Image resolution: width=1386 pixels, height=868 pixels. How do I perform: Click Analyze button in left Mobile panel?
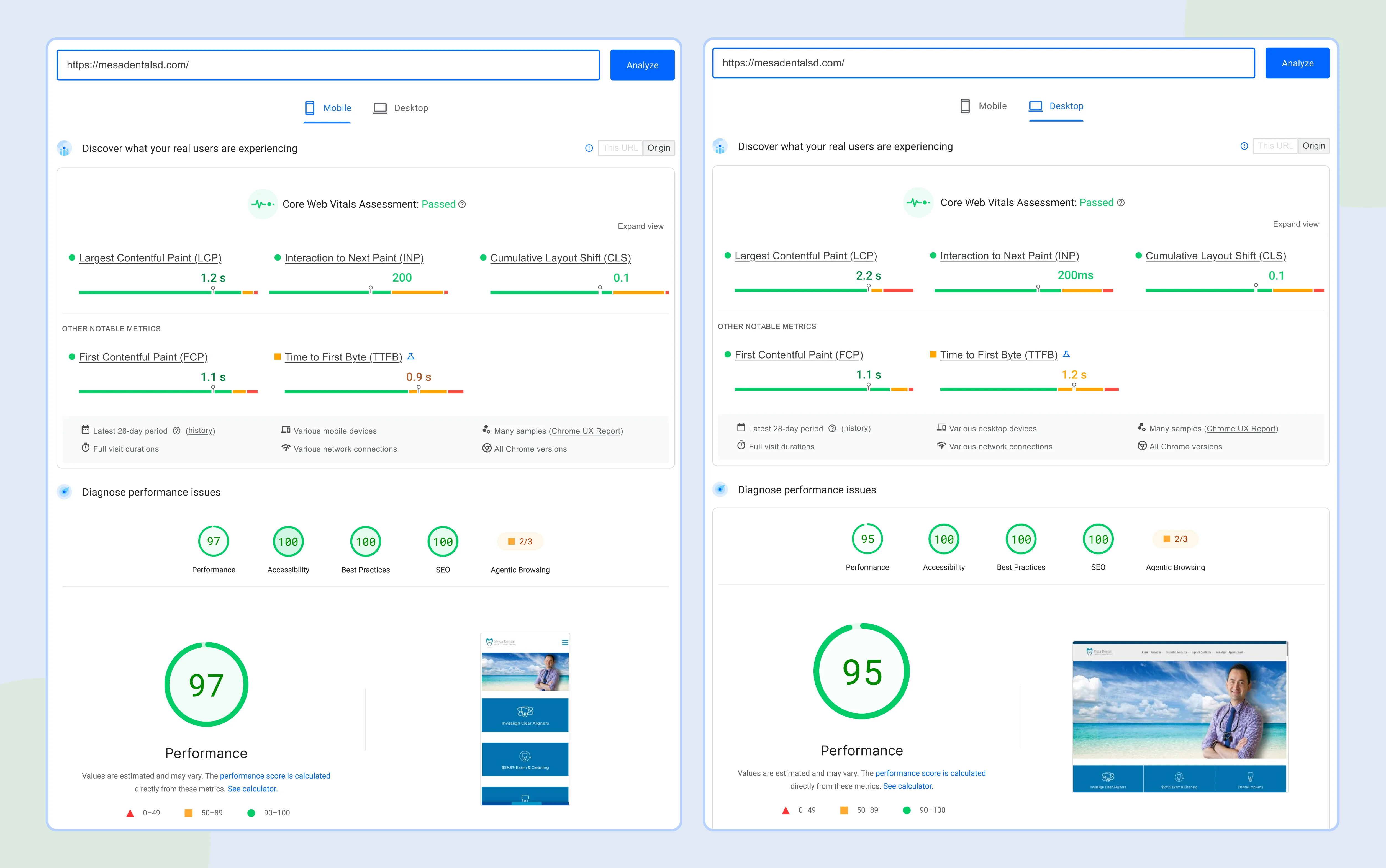click(x=642, y=65)
